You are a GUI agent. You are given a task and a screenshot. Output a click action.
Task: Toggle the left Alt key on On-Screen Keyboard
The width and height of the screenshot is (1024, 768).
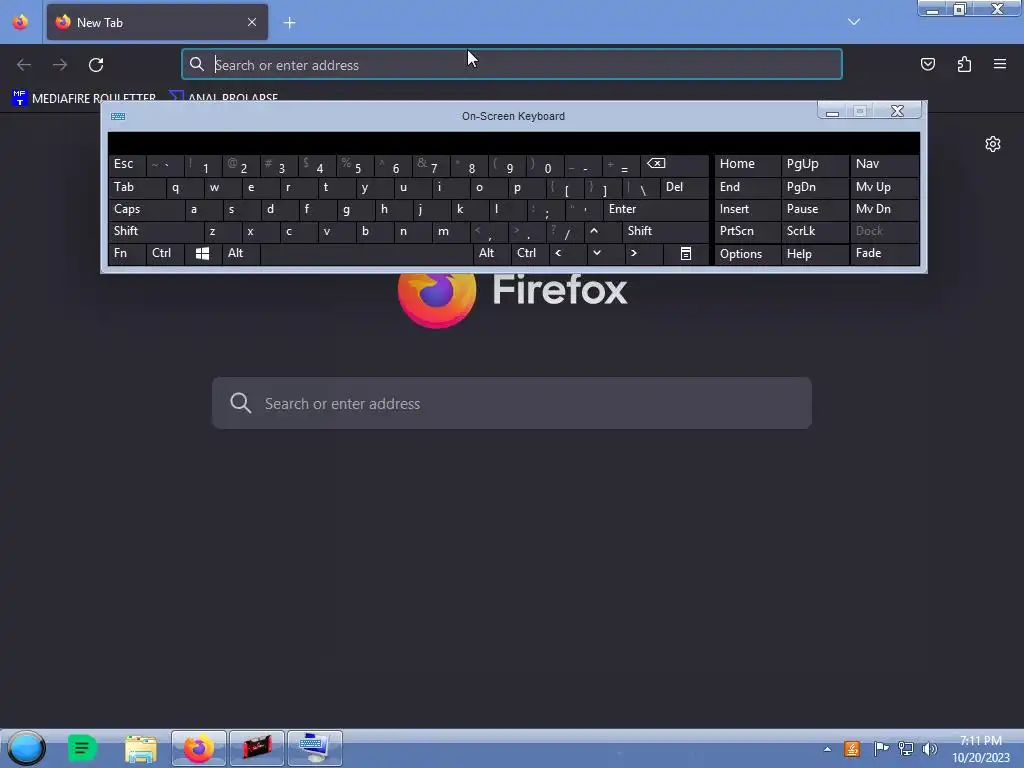pyautogui.click(x=241, y=253)
